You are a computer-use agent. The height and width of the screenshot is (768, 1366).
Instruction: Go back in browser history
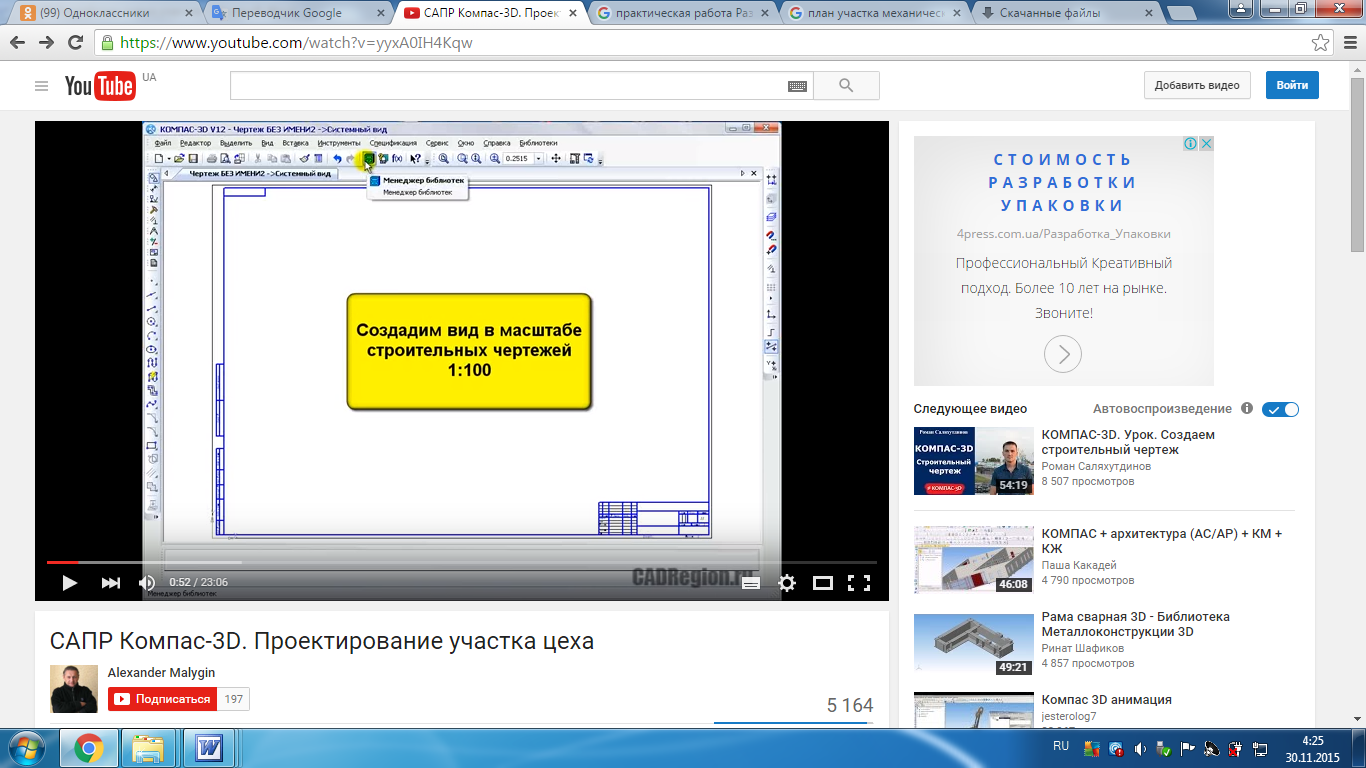tap(17, 43)
